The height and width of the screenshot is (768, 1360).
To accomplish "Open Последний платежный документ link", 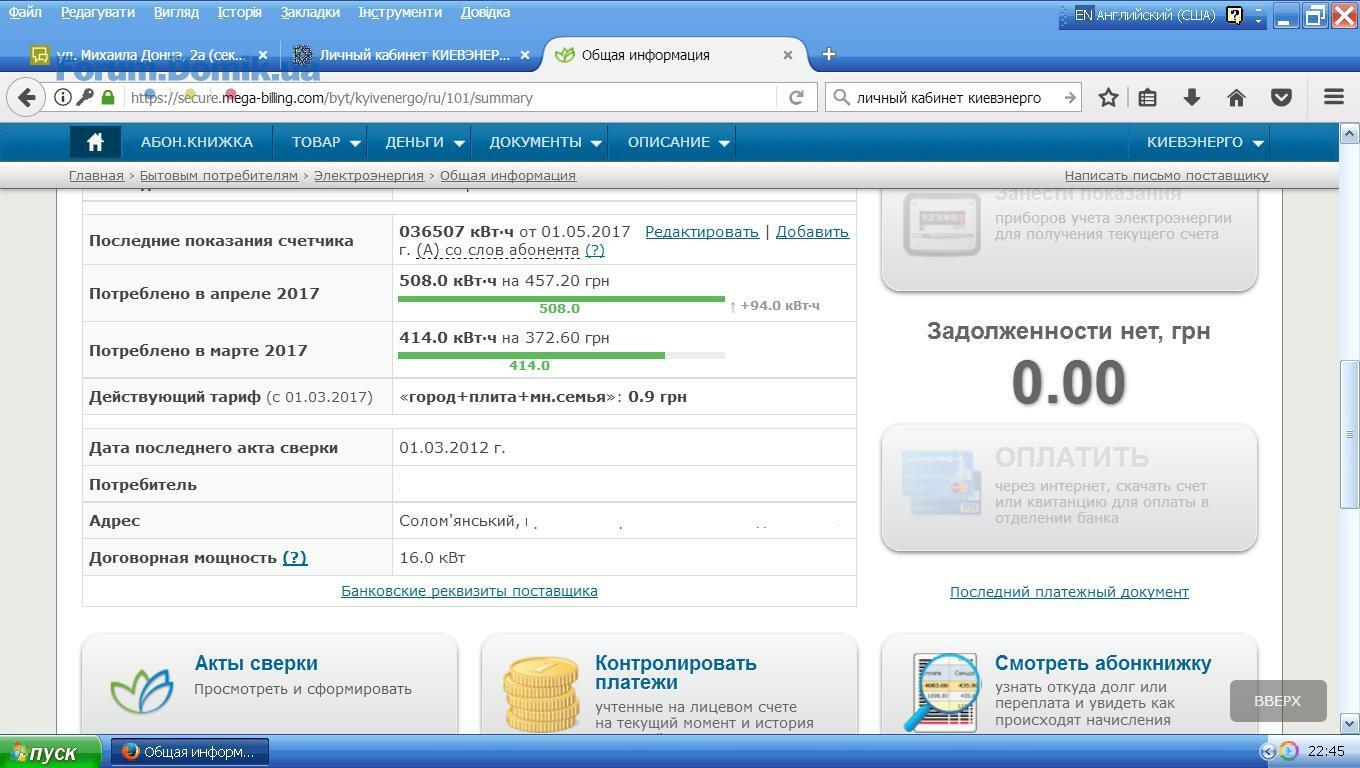I will click(x=1069, y=591).
